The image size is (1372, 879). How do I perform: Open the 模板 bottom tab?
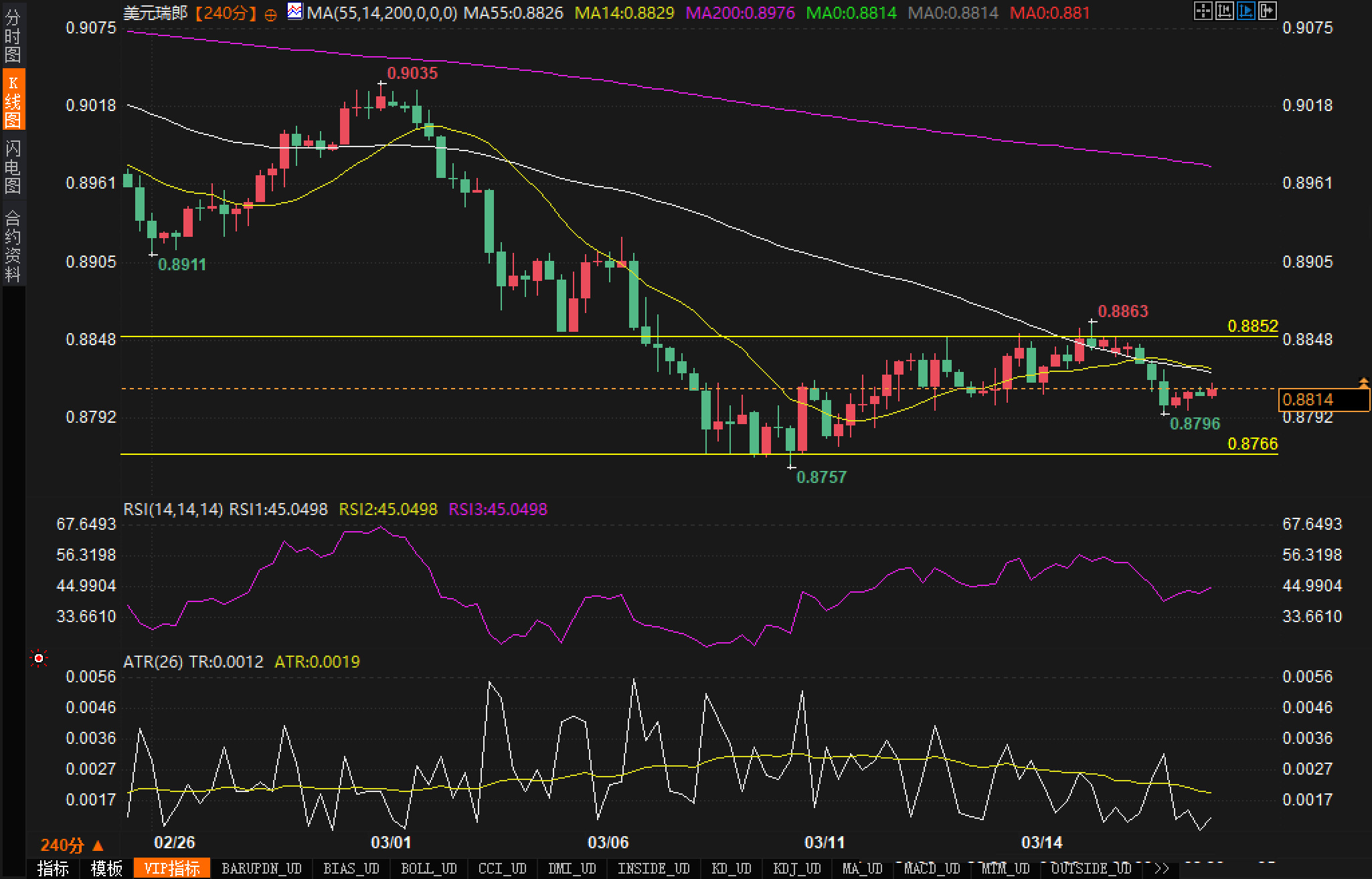(107, 868)
